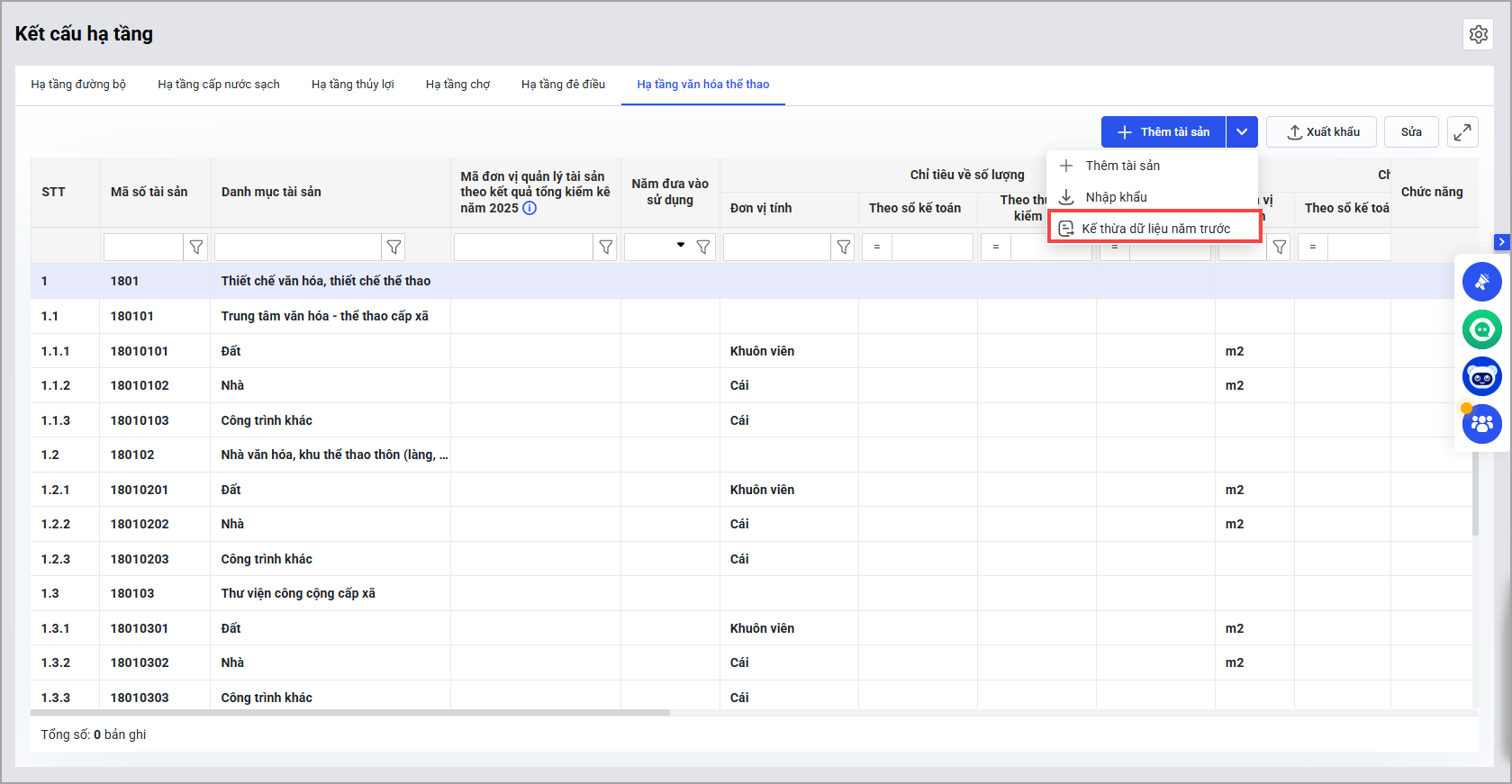The height and width of the screenshot is (784, 1512).
Task: Click the fullscreen expand table icon
Action: pyautogui.click(x=1462, y=132)
